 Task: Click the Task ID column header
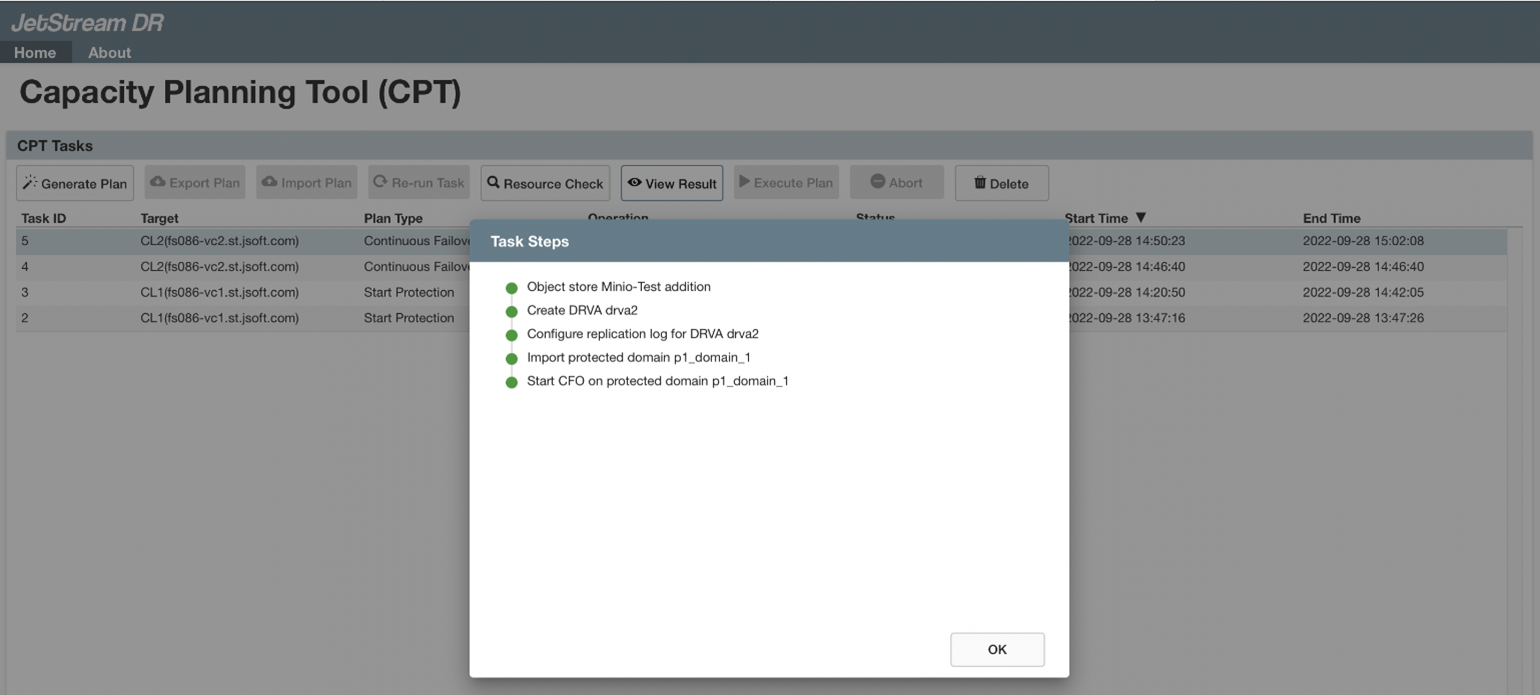(x=44, y=218)
